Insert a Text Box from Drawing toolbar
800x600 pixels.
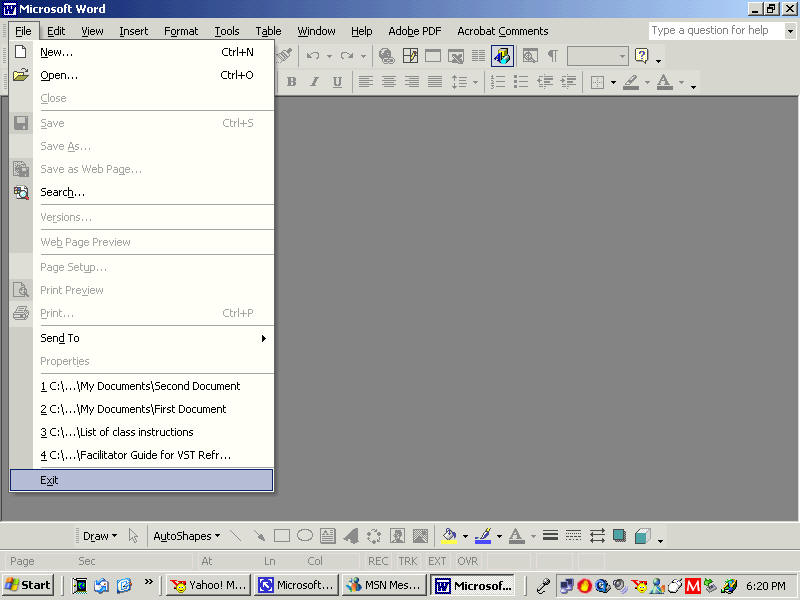point(328,536)
